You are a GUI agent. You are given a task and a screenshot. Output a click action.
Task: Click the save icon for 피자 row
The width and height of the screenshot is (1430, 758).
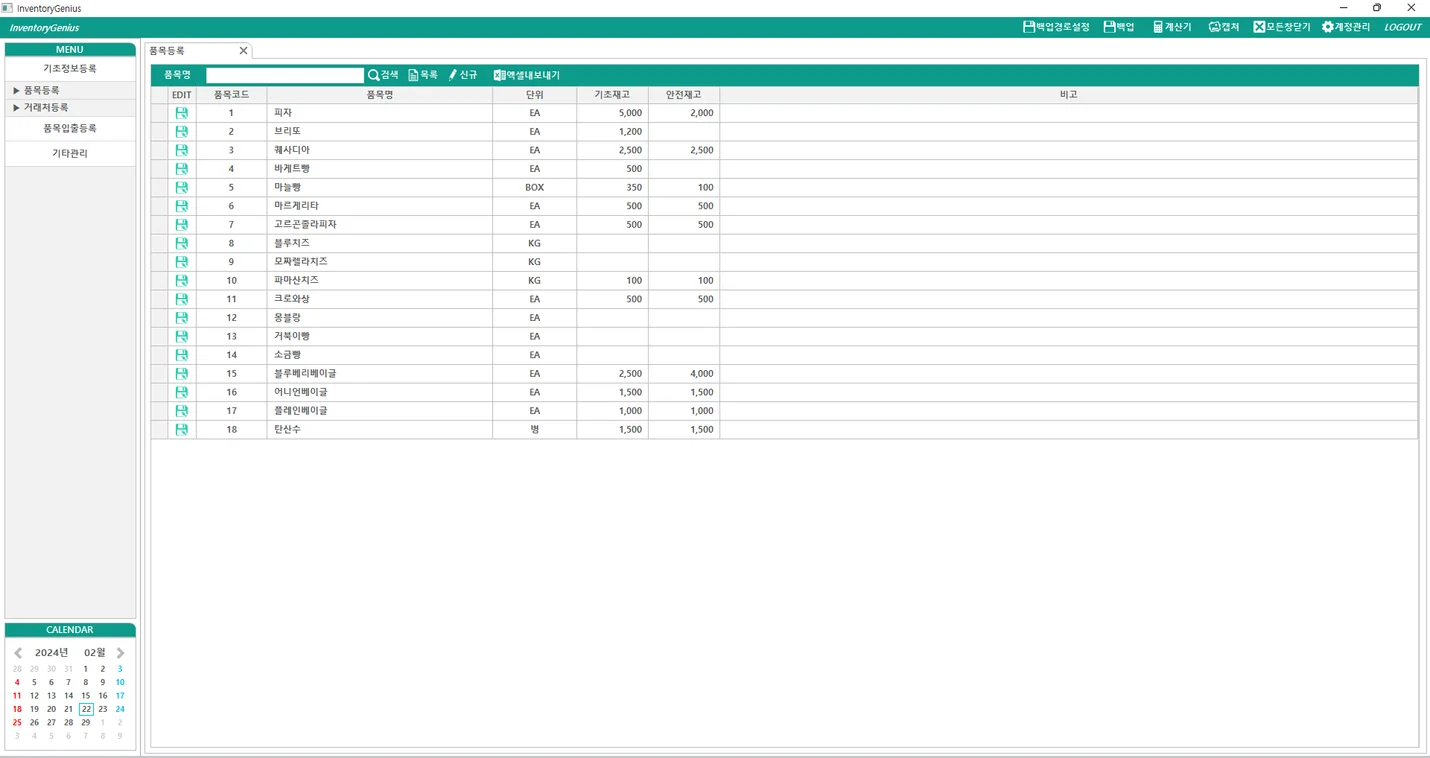click(x=182, y=113)
